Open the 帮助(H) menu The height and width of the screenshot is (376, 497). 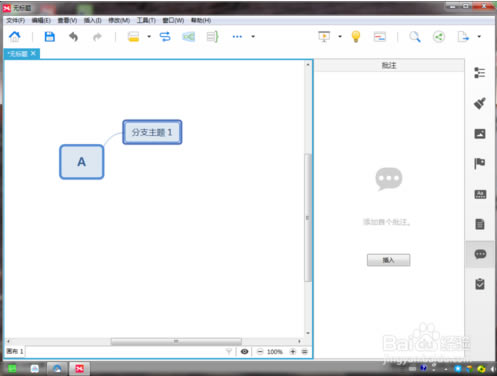click(x=201, y=20)
